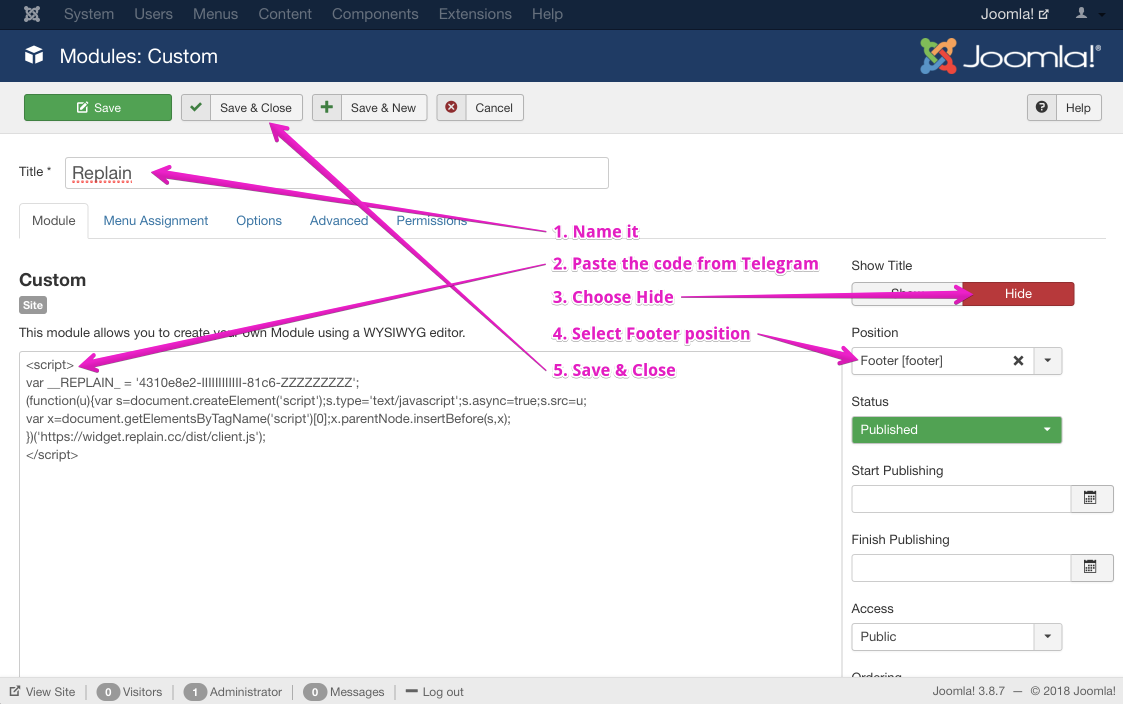Switch to the Options tab
Screen dimensions: 1123x704
[x=259, y=221]
